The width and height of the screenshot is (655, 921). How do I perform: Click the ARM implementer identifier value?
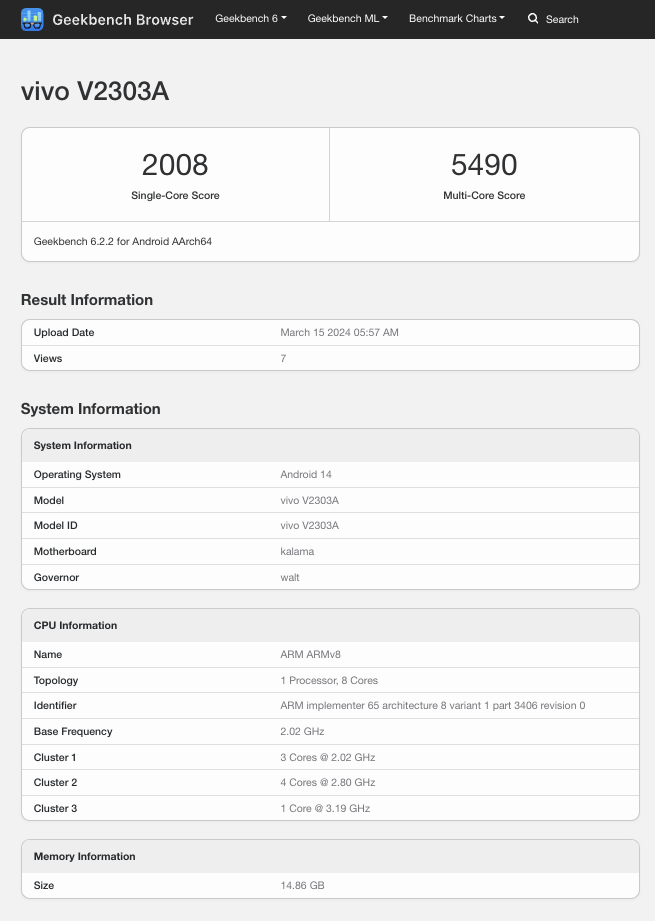[432, 705]
